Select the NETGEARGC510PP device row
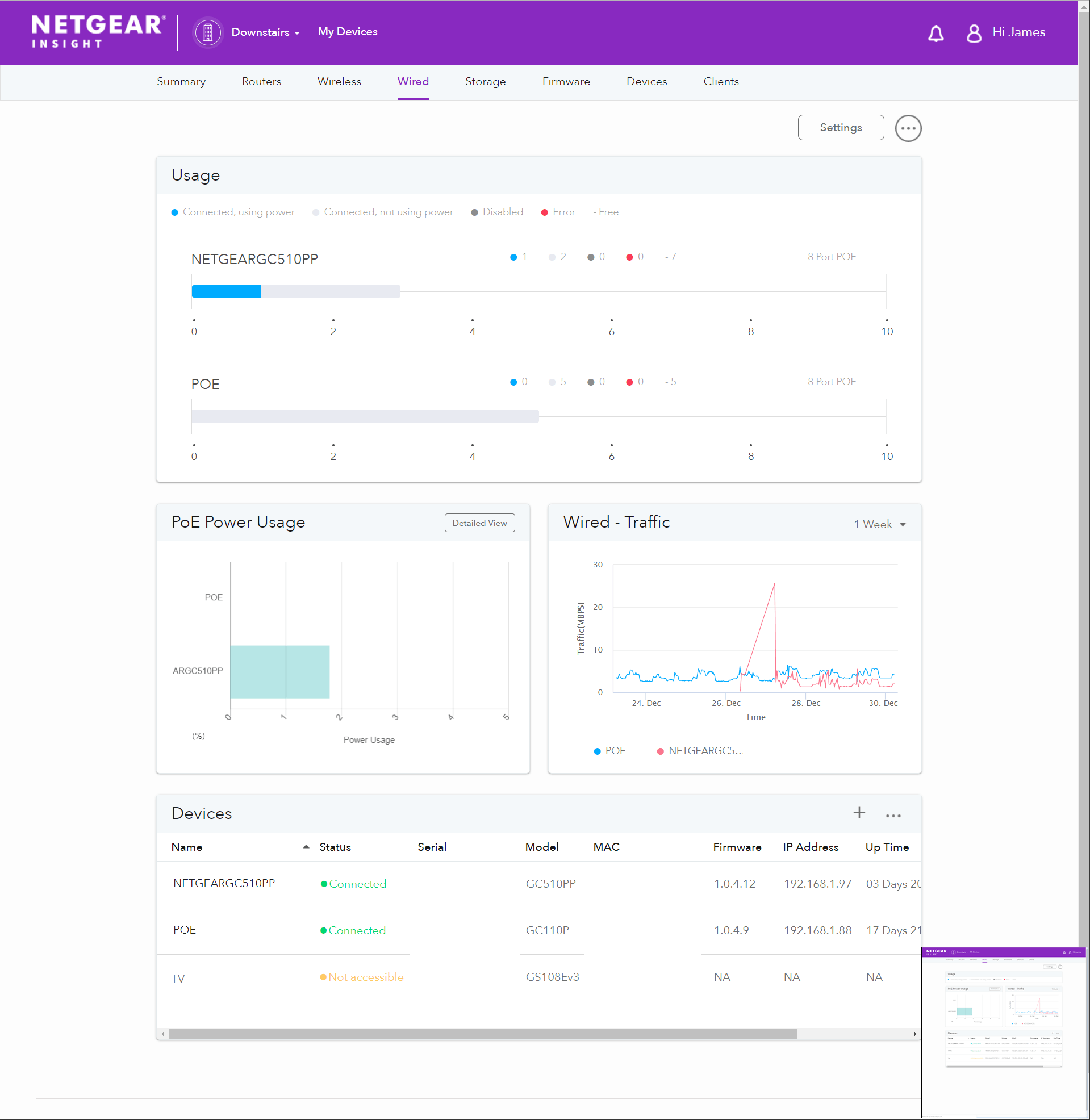Image resolution: width=1090 pixels, height=1120 pixels. click(x=224, y=883)
